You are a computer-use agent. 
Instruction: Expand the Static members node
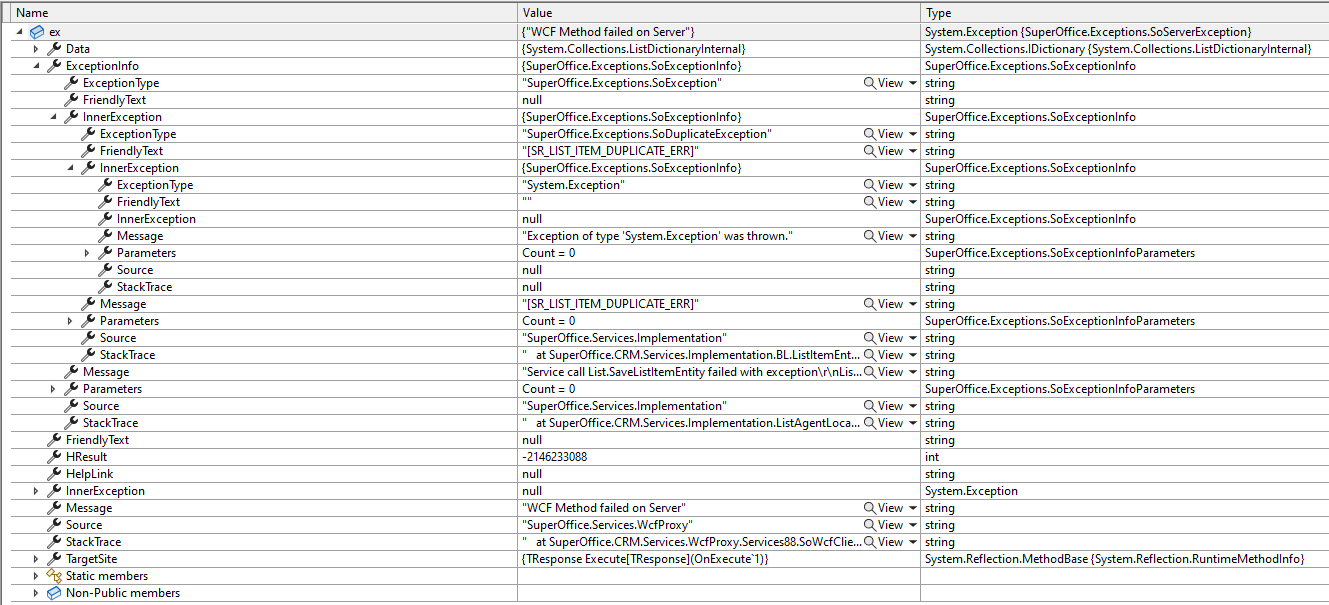pos(37,576)
